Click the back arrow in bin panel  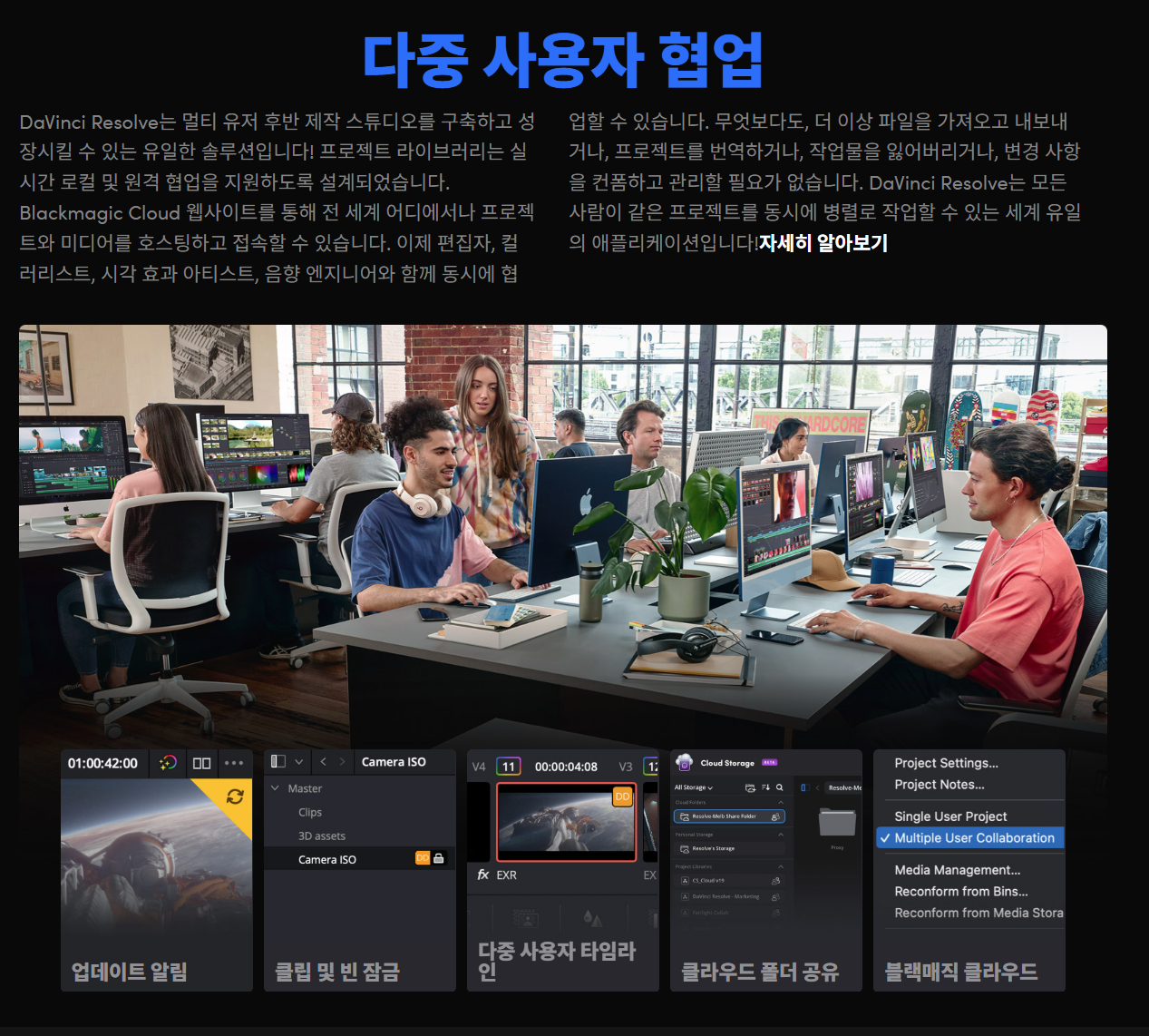click(323, 762)
